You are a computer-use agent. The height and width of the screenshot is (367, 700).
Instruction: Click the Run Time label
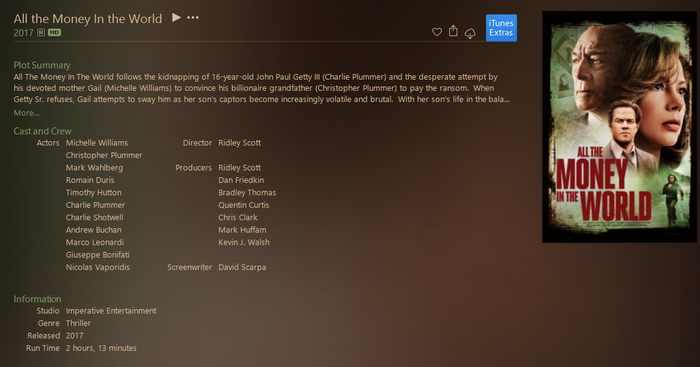click(x=42, y=348)
